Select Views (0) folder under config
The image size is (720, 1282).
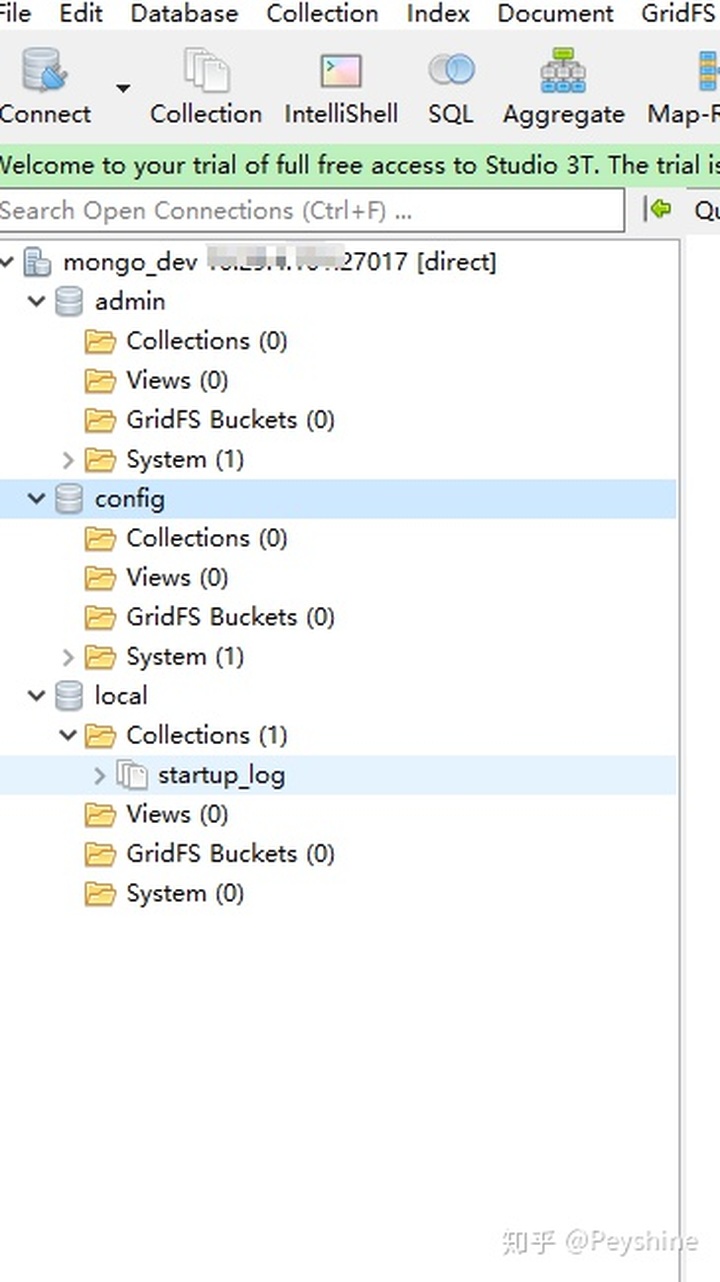click(156, 577)
